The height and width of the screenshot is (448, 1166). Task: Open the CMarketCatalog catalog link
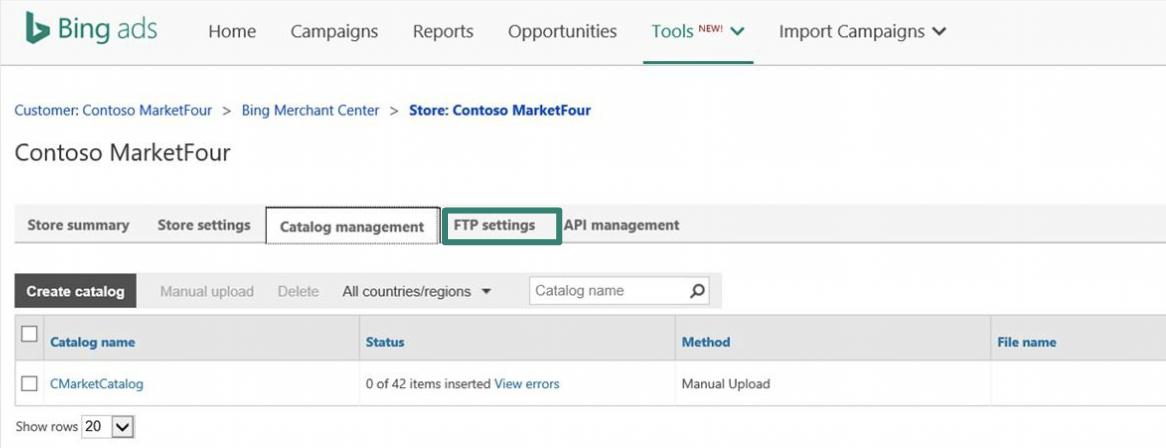pyautogui.click(x=96, y=384)
